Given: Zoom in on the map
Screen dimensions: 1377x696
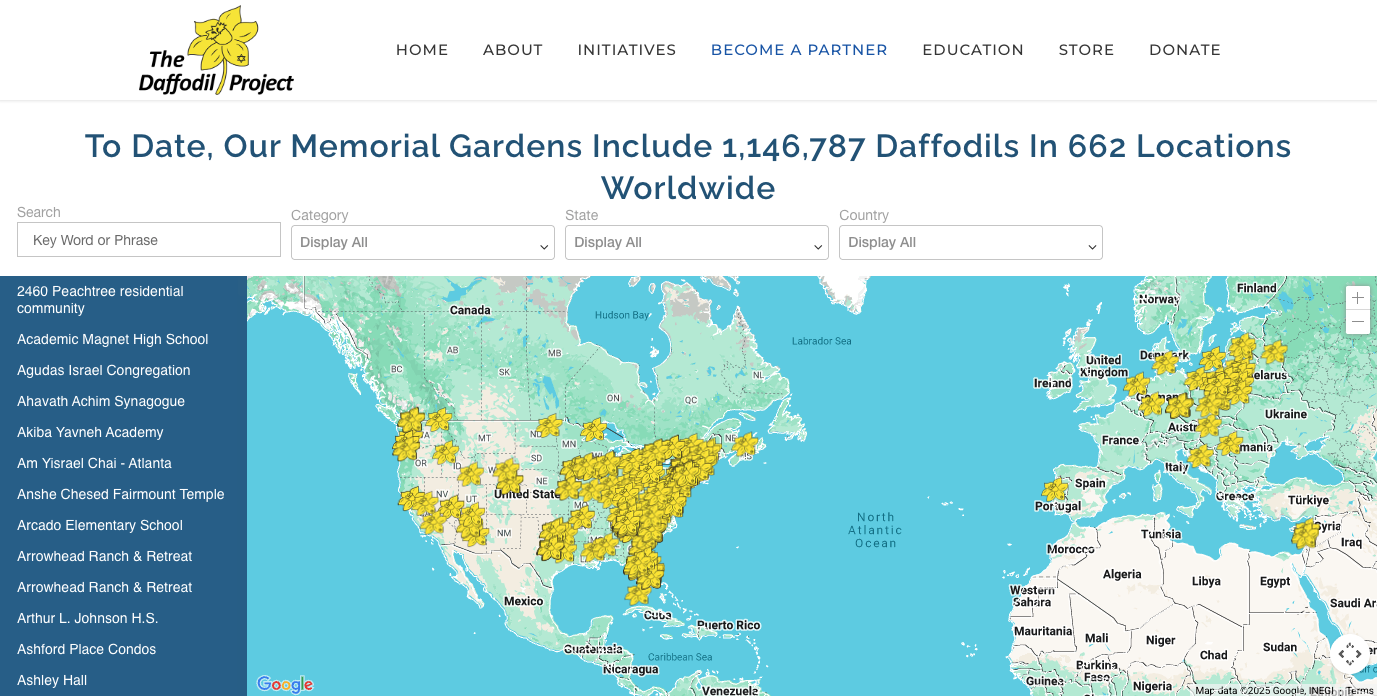Looking at the screenshot, I should point(1357,298).
